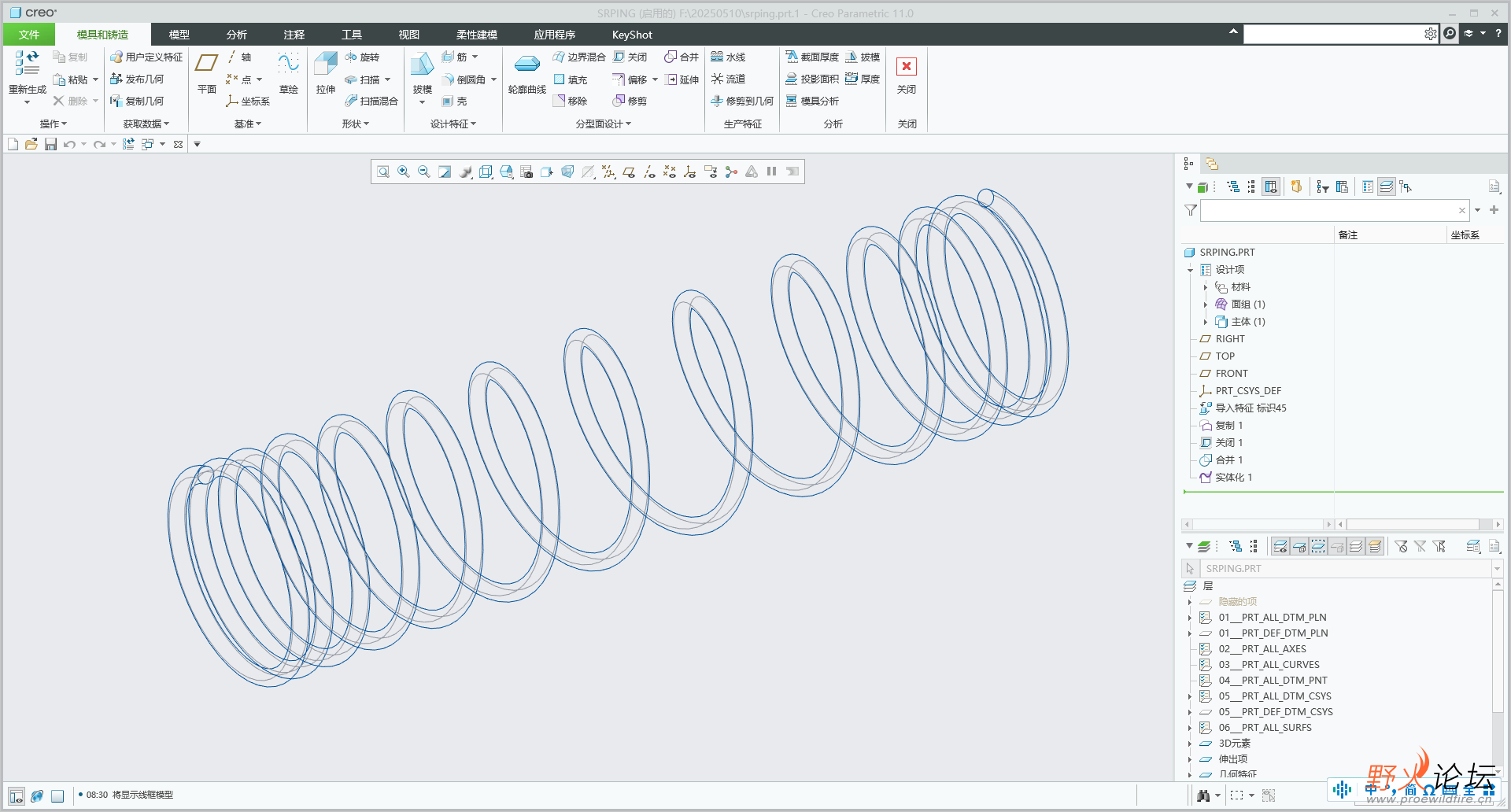
Task: Expand layer 01__PRT_ALL_DTM_PLN
Action: (1190, 618)
